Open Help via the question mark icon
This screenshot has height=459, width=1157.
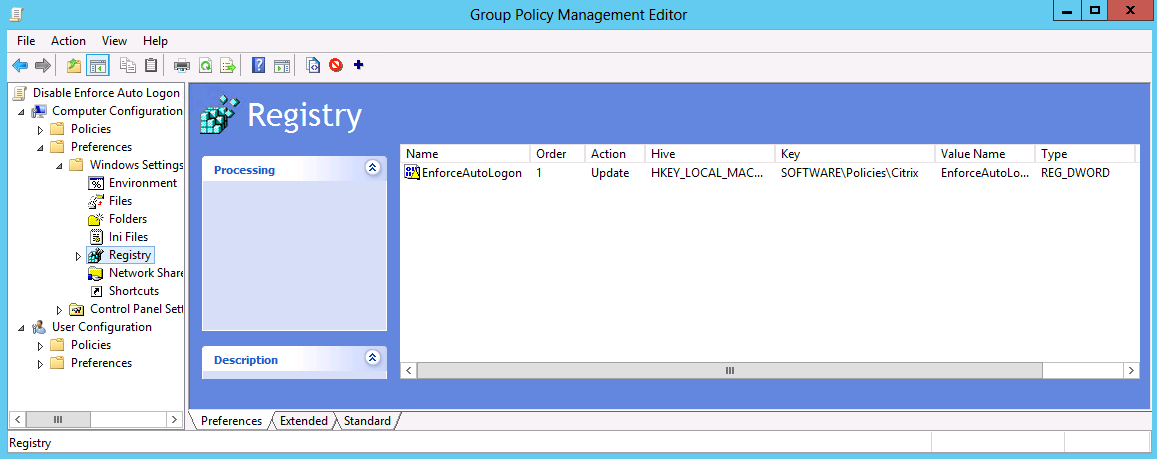point(258,66)
